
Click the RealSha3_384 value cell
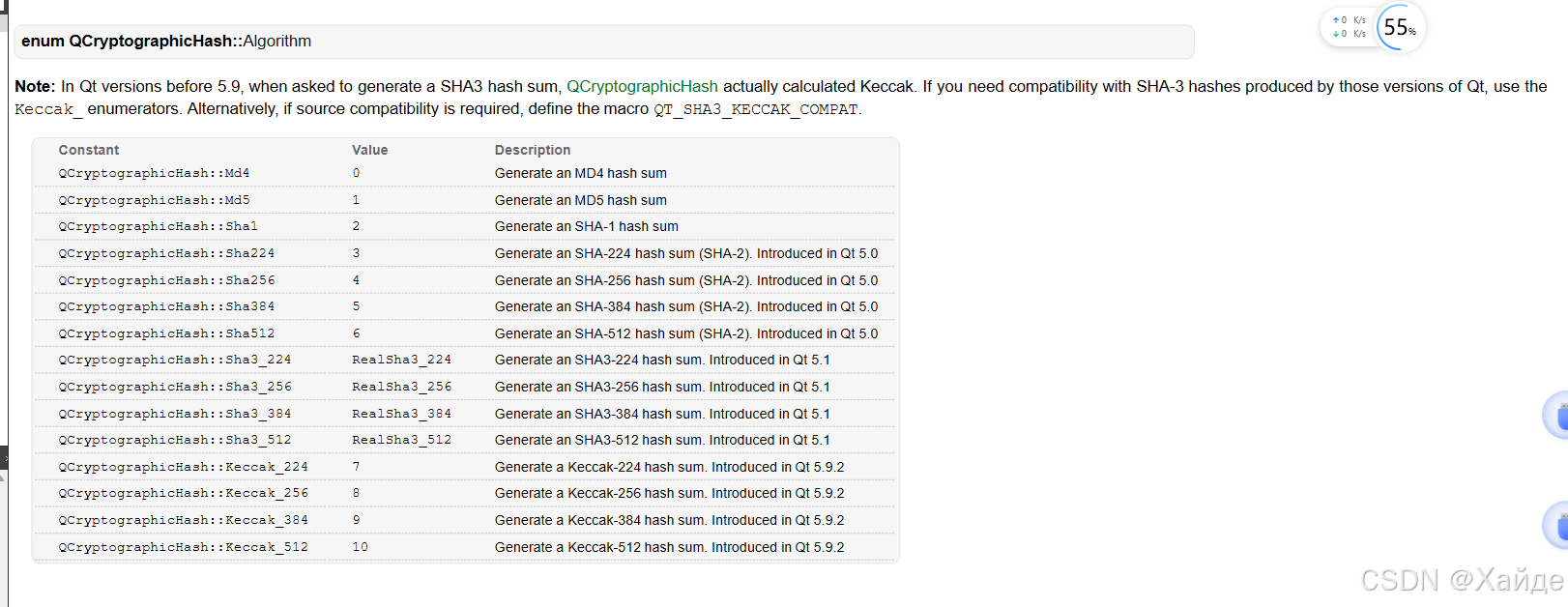coord(402,414)
